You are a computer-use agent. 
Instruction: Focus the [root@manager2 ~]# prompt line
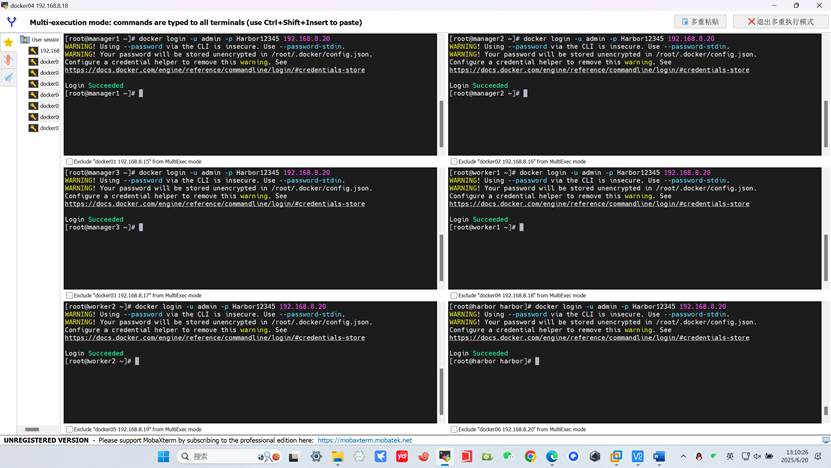coord(488,93)
